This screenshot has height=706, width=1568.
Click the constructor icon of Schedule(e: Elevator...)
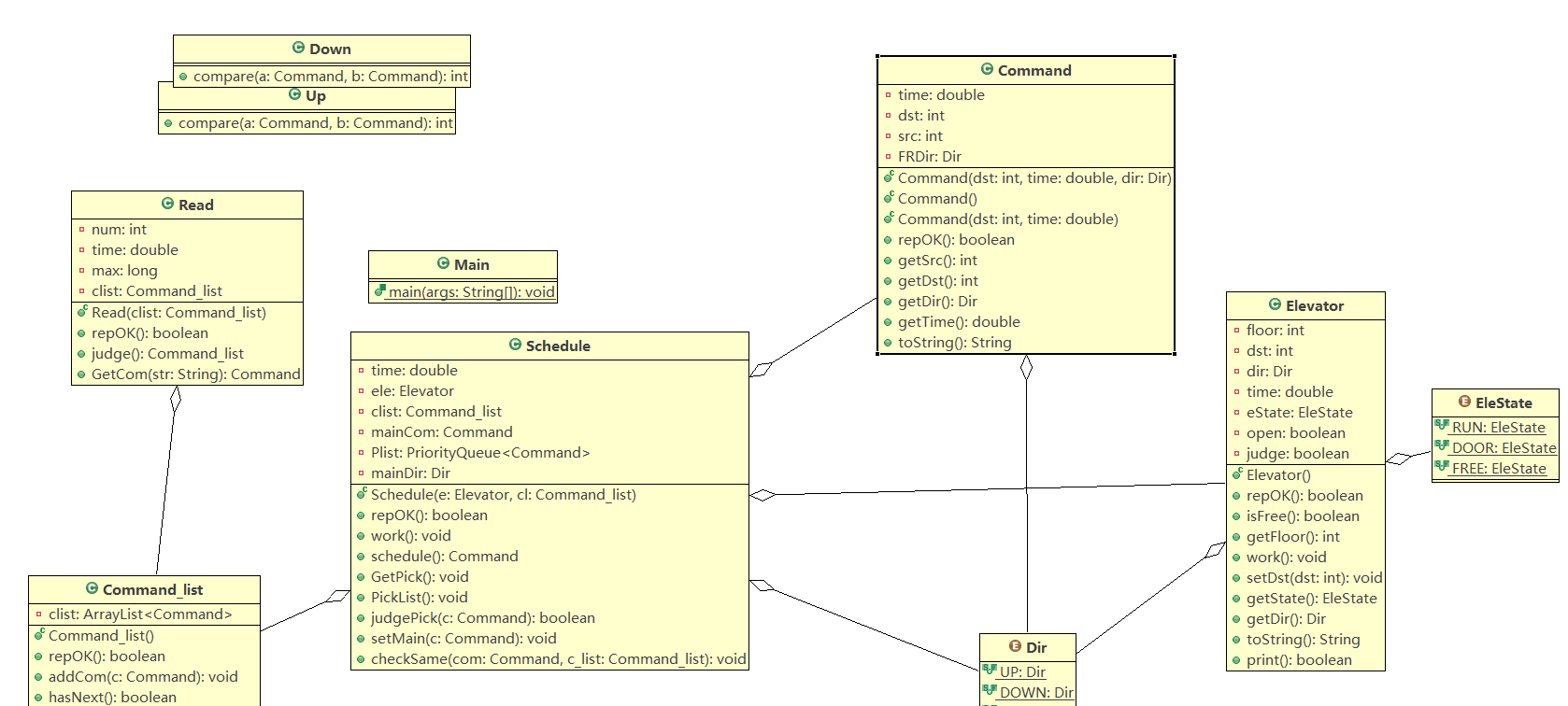(x=362, y=493)
